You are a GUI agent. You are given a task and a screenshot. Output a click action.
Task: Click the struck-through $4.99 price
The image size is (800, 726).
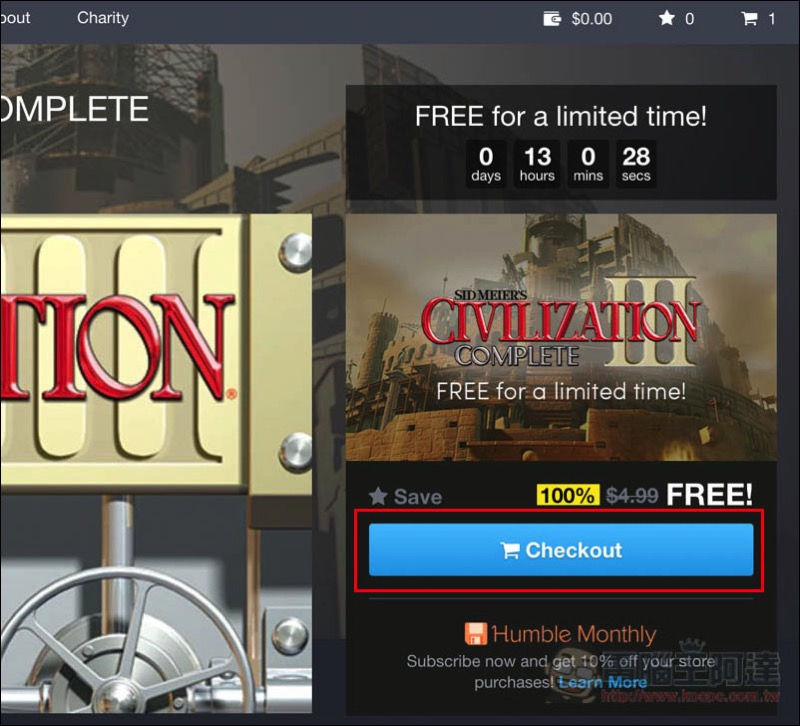pyautogui.click(x=632, y=495)
